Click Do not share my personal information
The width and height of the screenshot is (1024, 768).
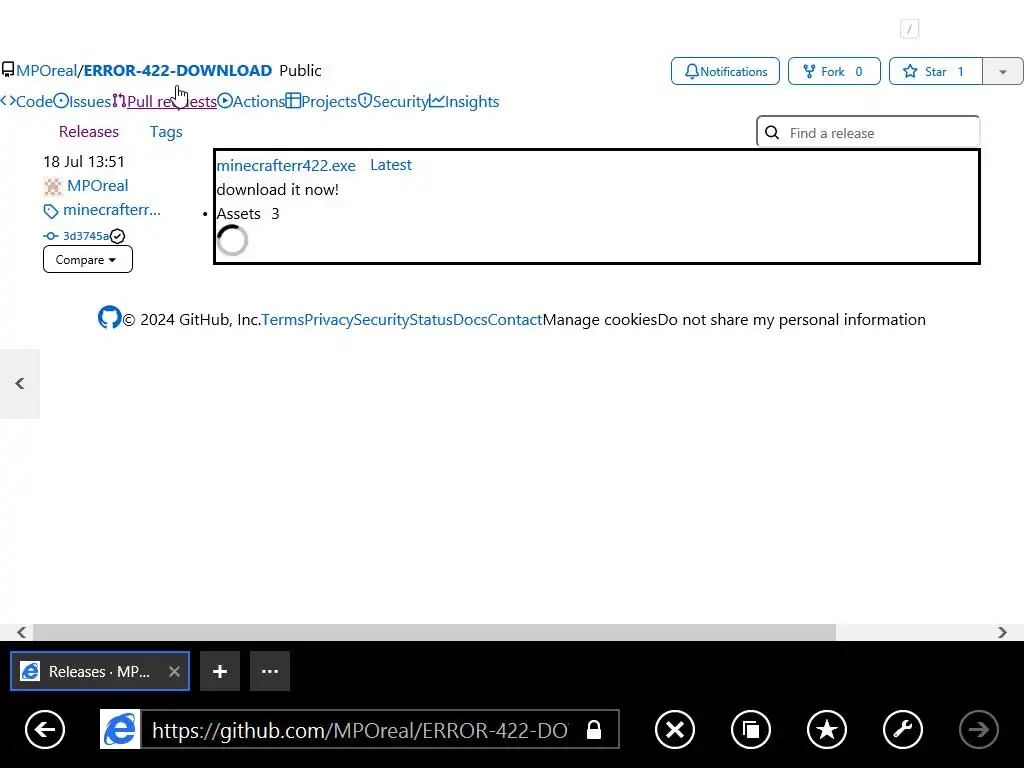(792, 319)
